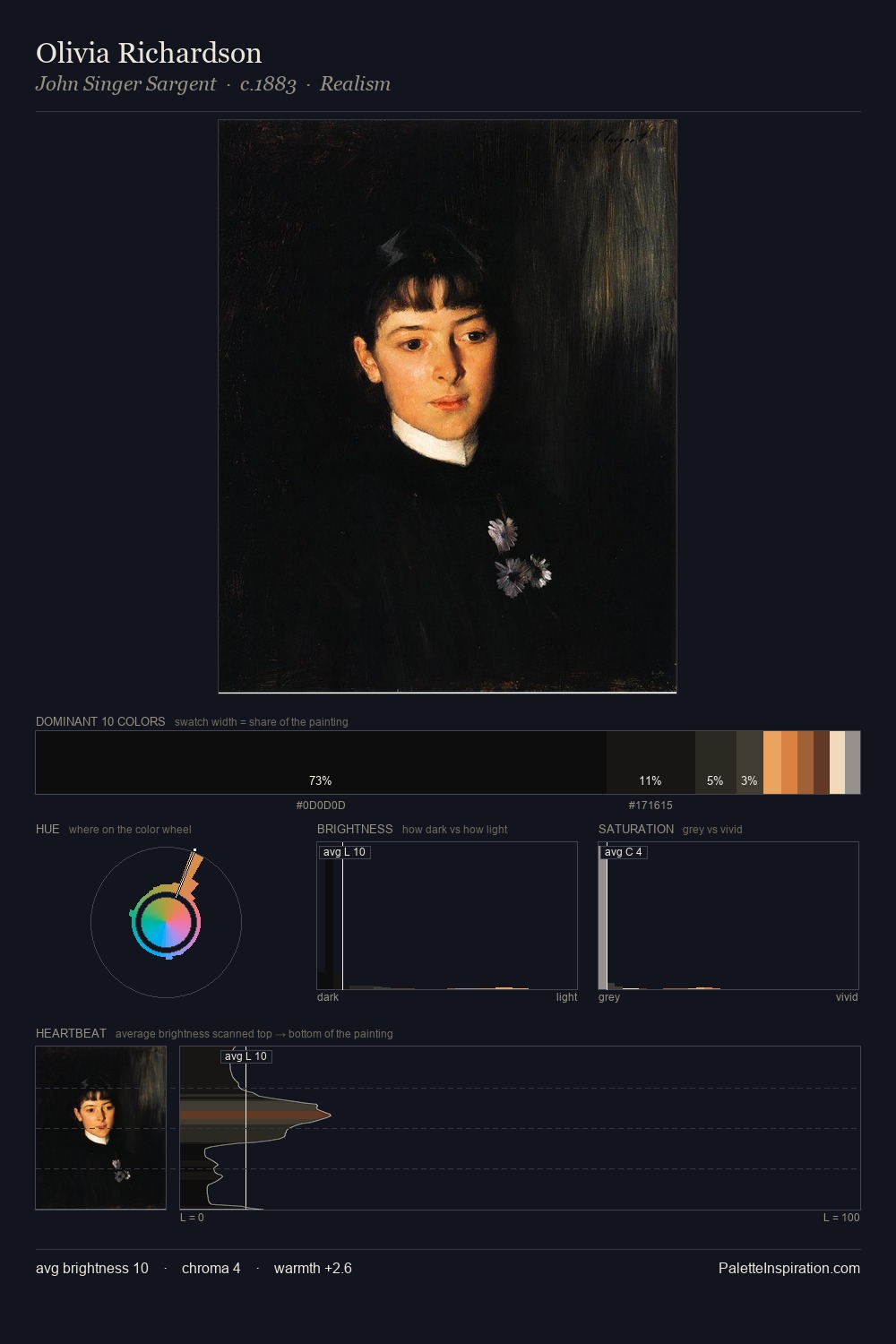Click the HUE section heading

click(x=47, y=829)
